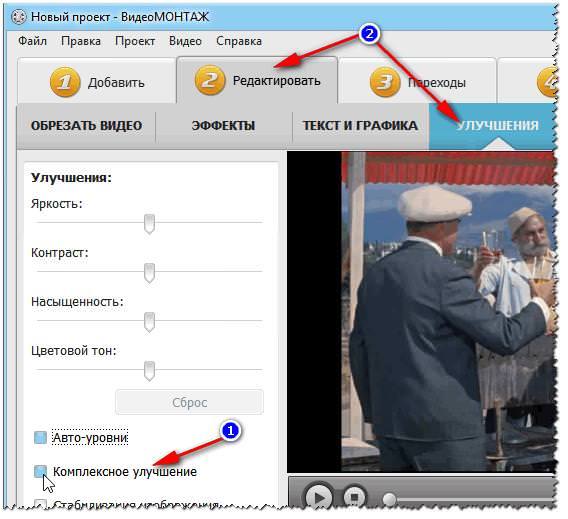Open the Файл menu
Viewport: 568px width, 519px height.
[x=33, y=41]
